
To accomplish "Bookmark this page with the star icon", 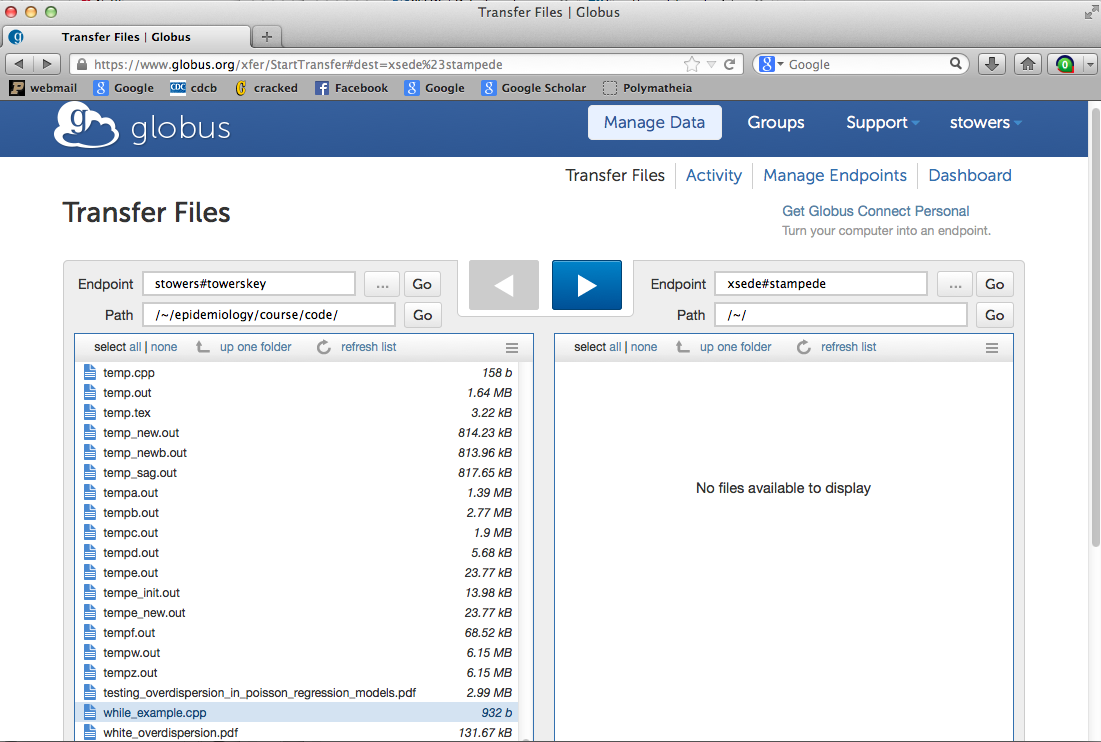I will (x=692, y=64).
